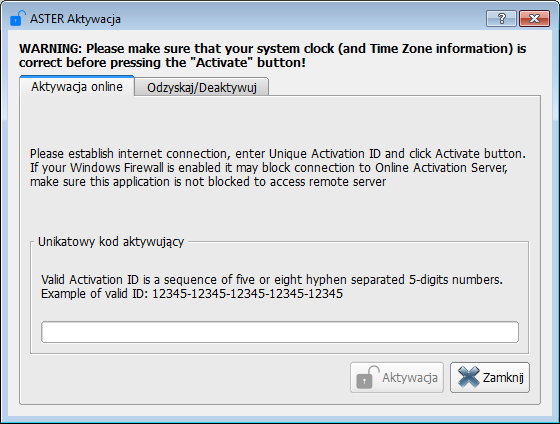Switch to the Aktywacja online tab

click(x=77, y=86)
